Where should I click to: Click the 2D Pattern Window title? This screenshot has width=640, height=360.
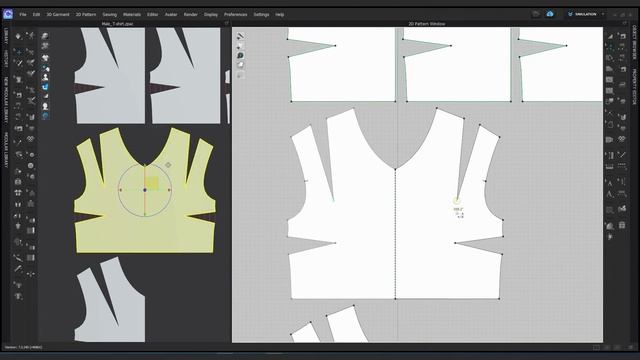(x=427, y=24)
